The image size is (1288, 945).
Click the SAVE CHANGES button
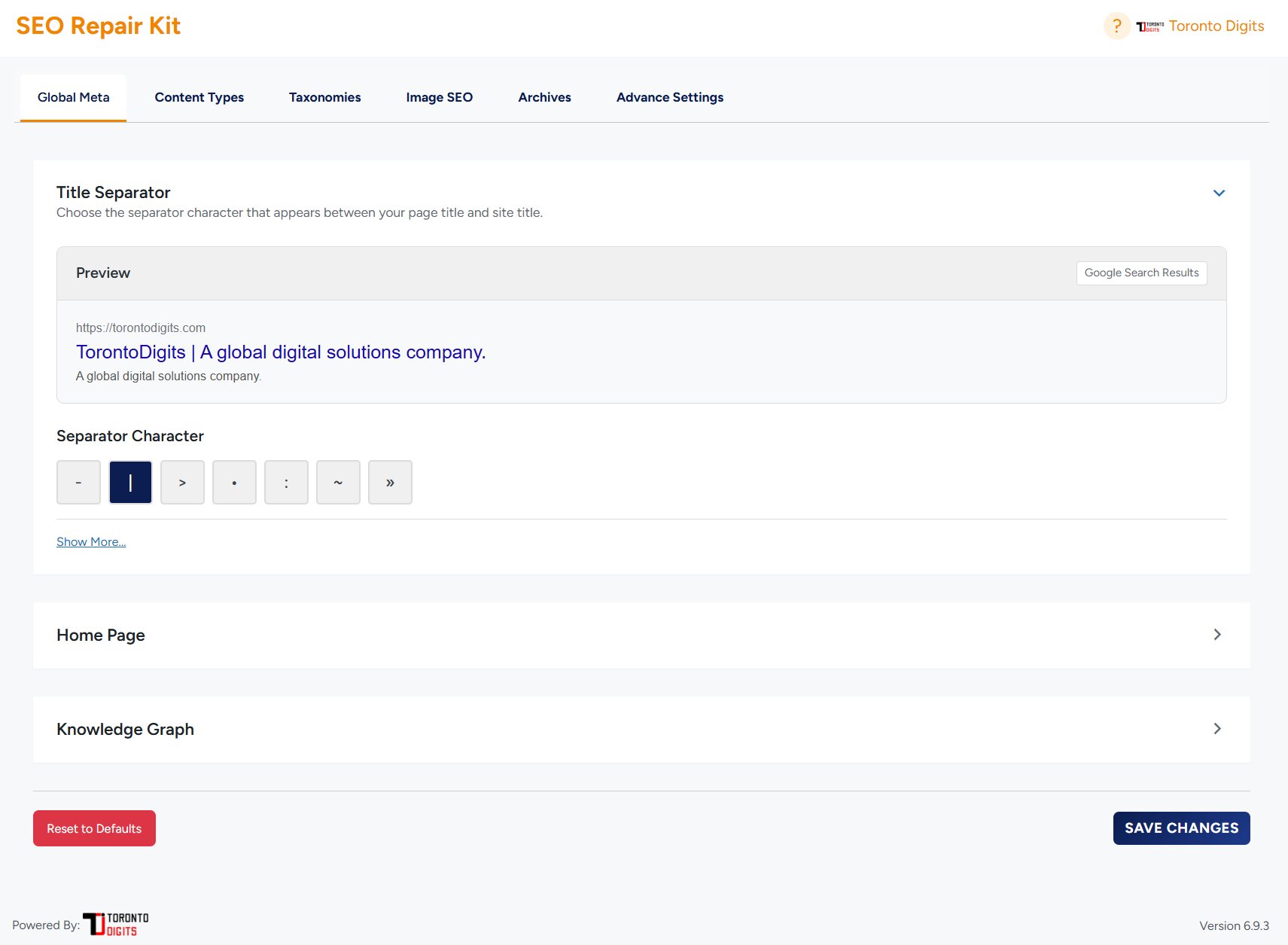click(x=1181, y=828)
